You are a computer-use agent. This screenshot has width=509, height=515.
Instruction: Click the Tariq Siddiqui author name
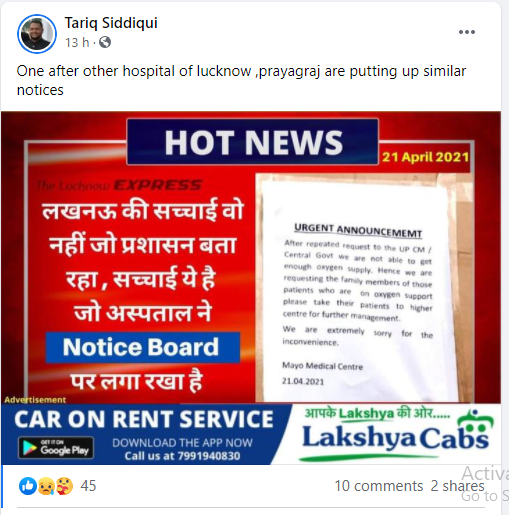click(x=111, y=23)
